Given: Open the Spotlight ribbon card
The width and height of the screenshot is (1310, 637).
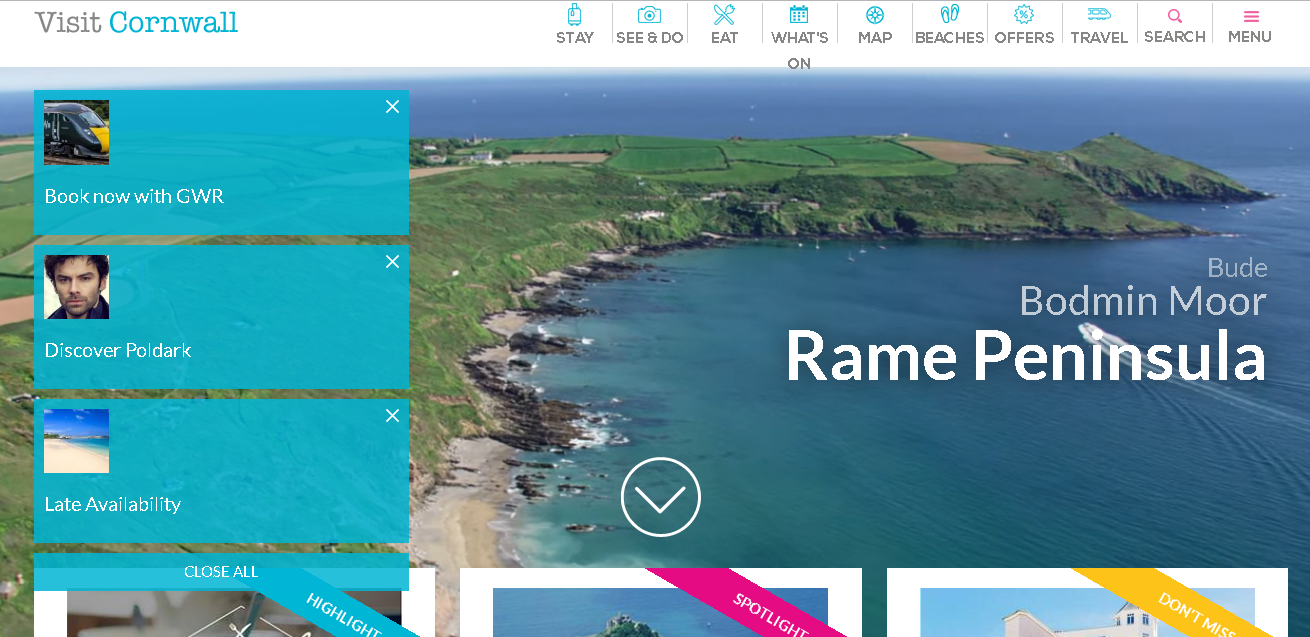Looking at the screenshot, I should [x=660, y=605].
